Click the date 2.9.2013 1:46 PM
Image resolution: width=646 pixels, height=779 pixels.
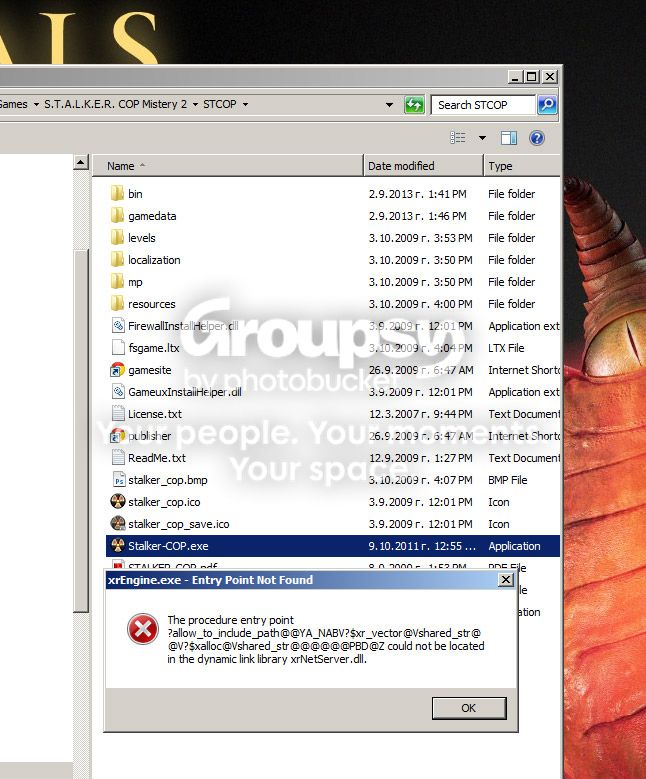tap(417, 216)
